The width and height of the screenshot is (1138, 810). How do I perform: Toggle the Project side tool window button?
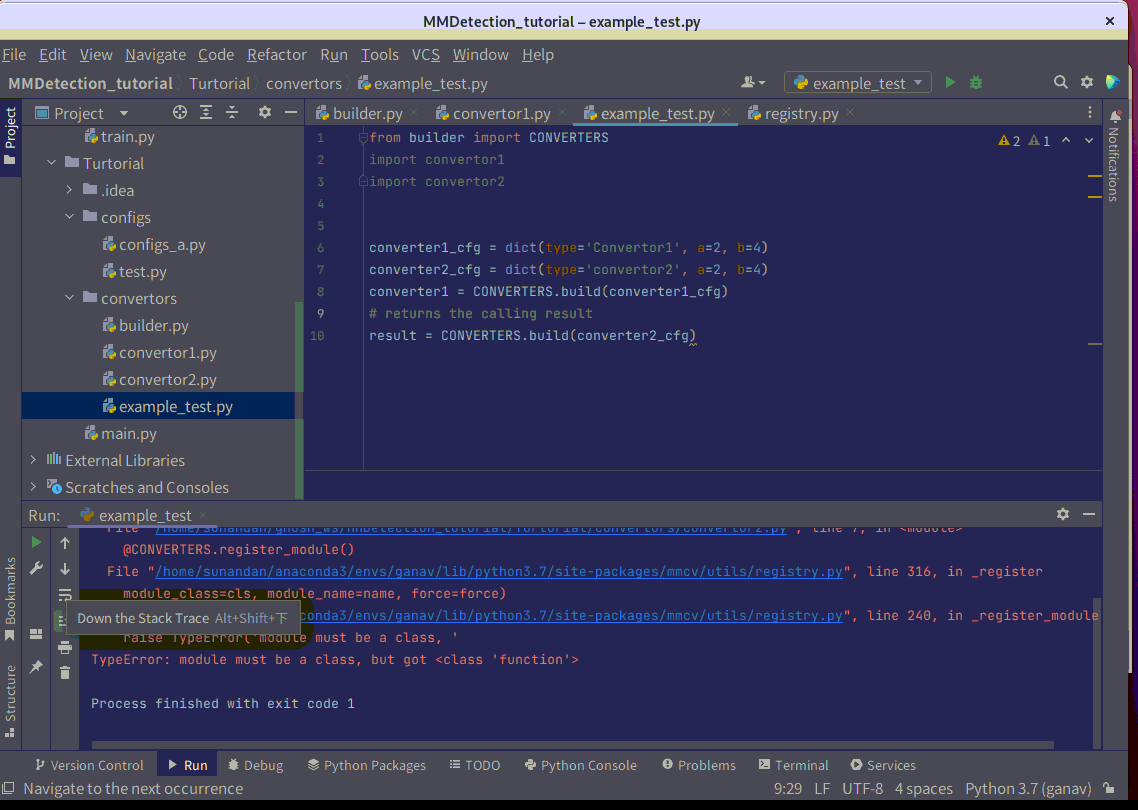pyautogui.click(x=10, y=135)
